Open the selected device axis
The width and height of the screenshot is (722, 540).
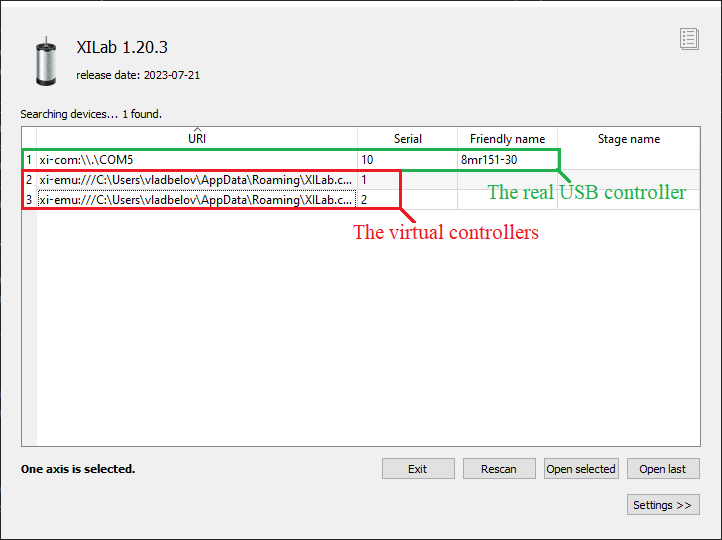click(581, 469)
